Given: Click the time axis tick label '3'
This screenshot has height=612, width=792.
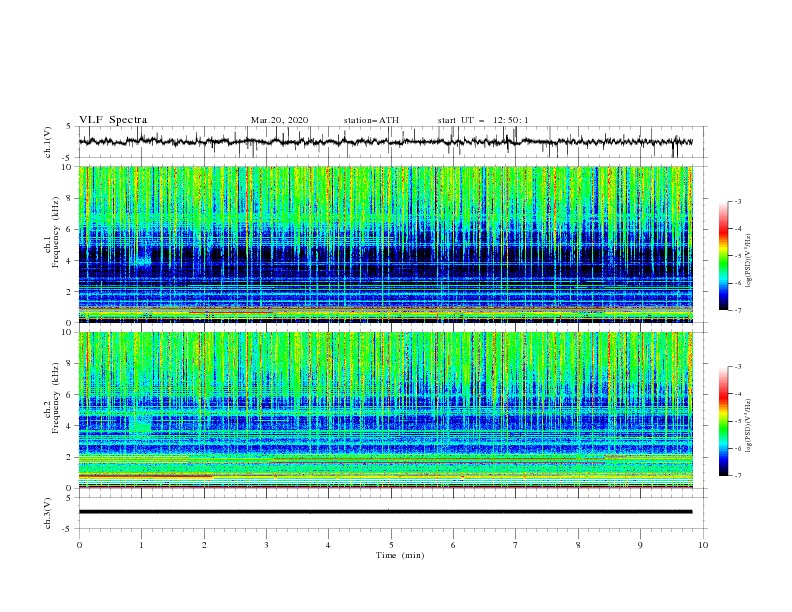Looking at the screenshot, I should (266, 545).
